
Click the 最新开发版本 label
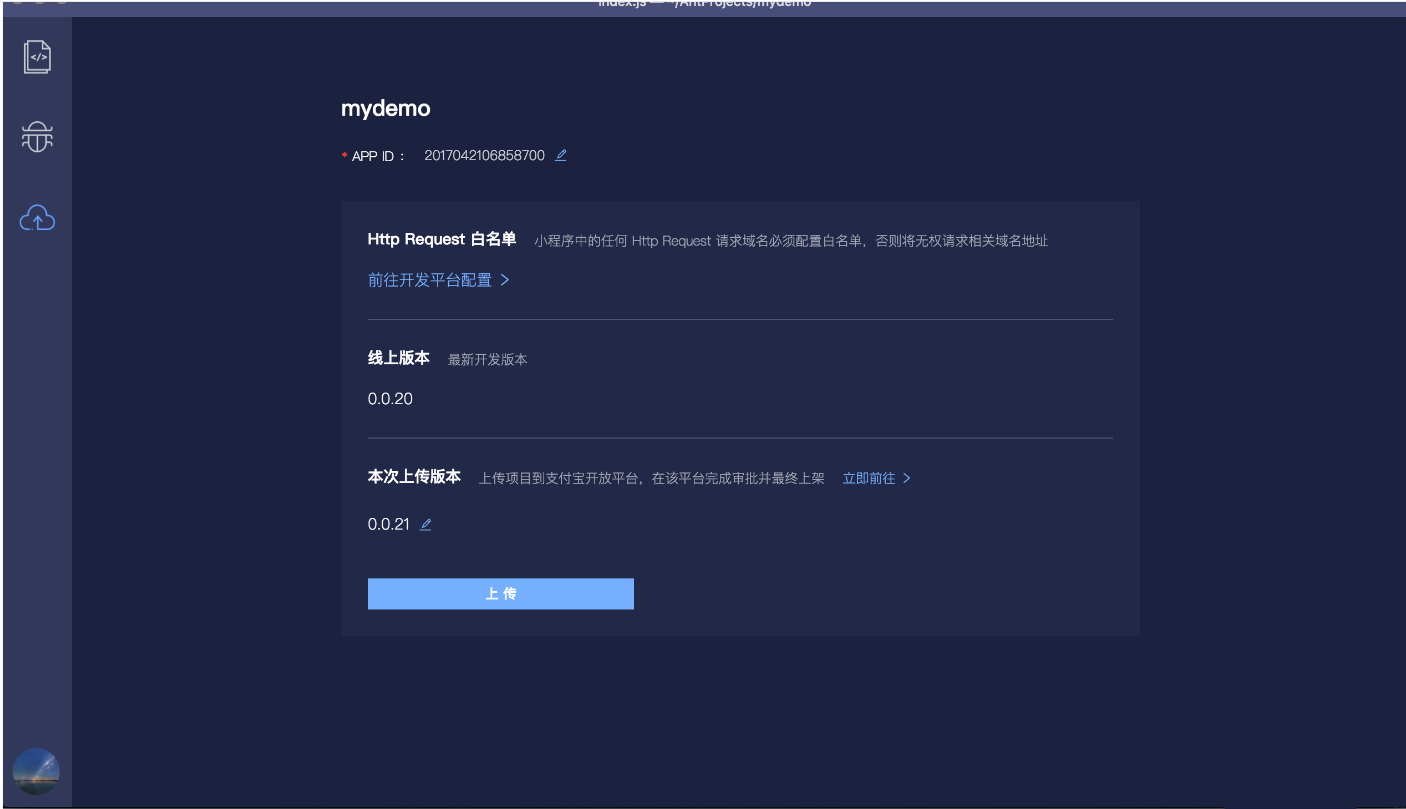pos(487,359)
